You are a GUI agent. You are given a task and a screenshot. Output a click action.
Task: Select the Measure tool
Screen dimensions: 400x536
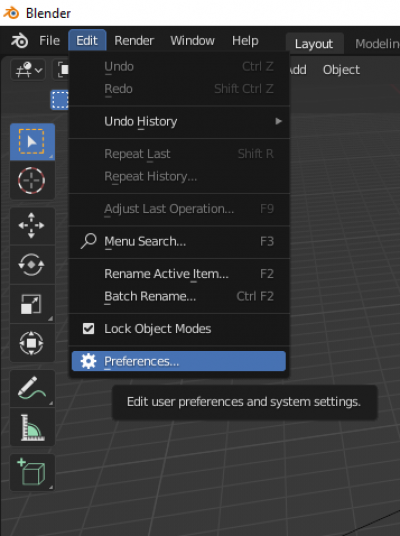coord(32,427)
